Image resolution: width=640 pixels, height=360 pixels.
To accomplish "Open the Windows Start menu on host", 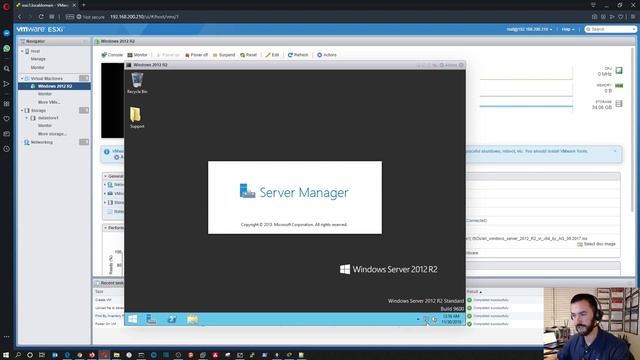I will click(6, 355).
